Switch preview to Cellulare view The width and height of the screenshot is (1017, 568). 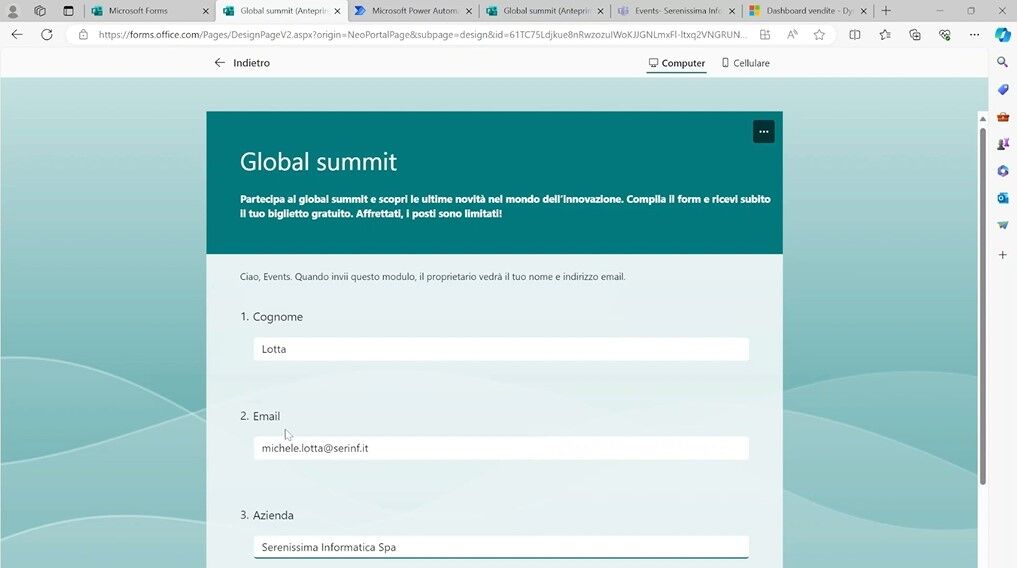745,63
